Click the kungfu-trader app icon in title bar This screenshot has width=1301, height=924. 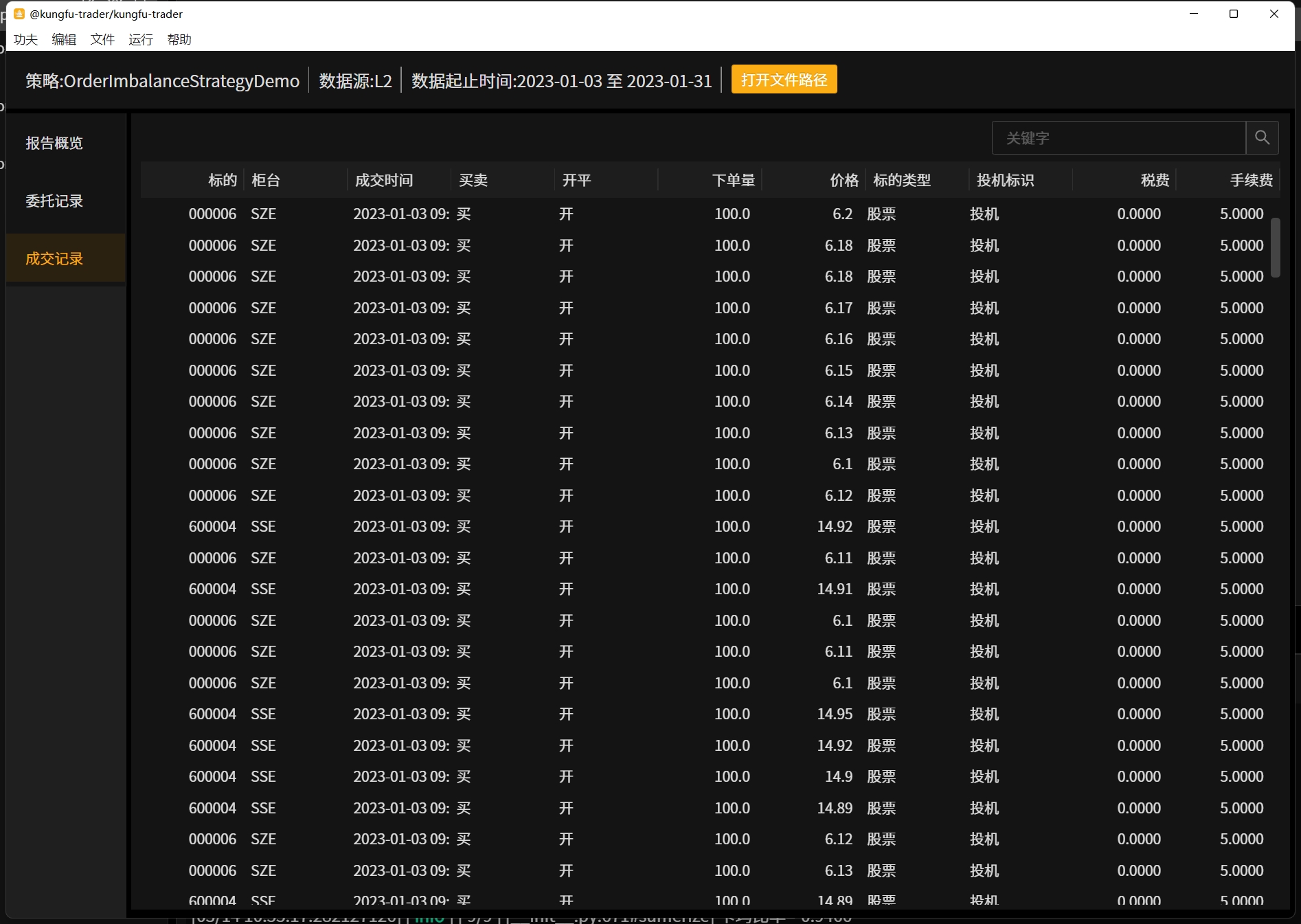pos(19,14)
